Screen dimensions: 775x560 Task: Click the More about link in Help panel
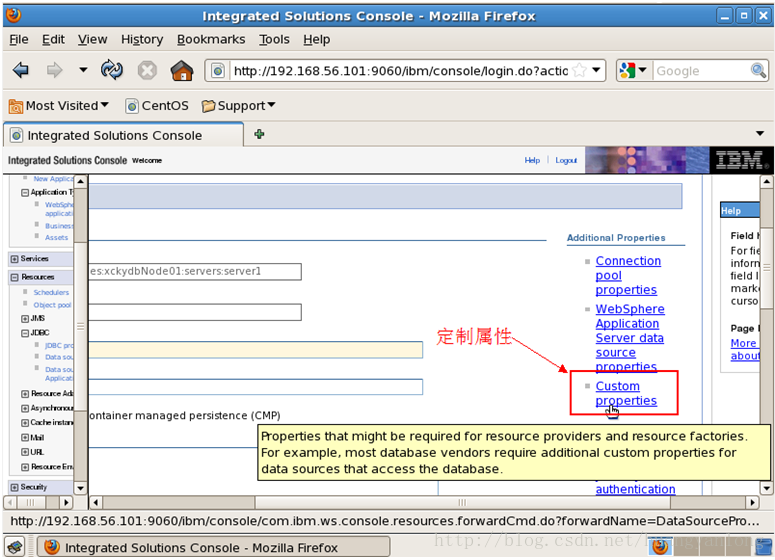[745, 349]
